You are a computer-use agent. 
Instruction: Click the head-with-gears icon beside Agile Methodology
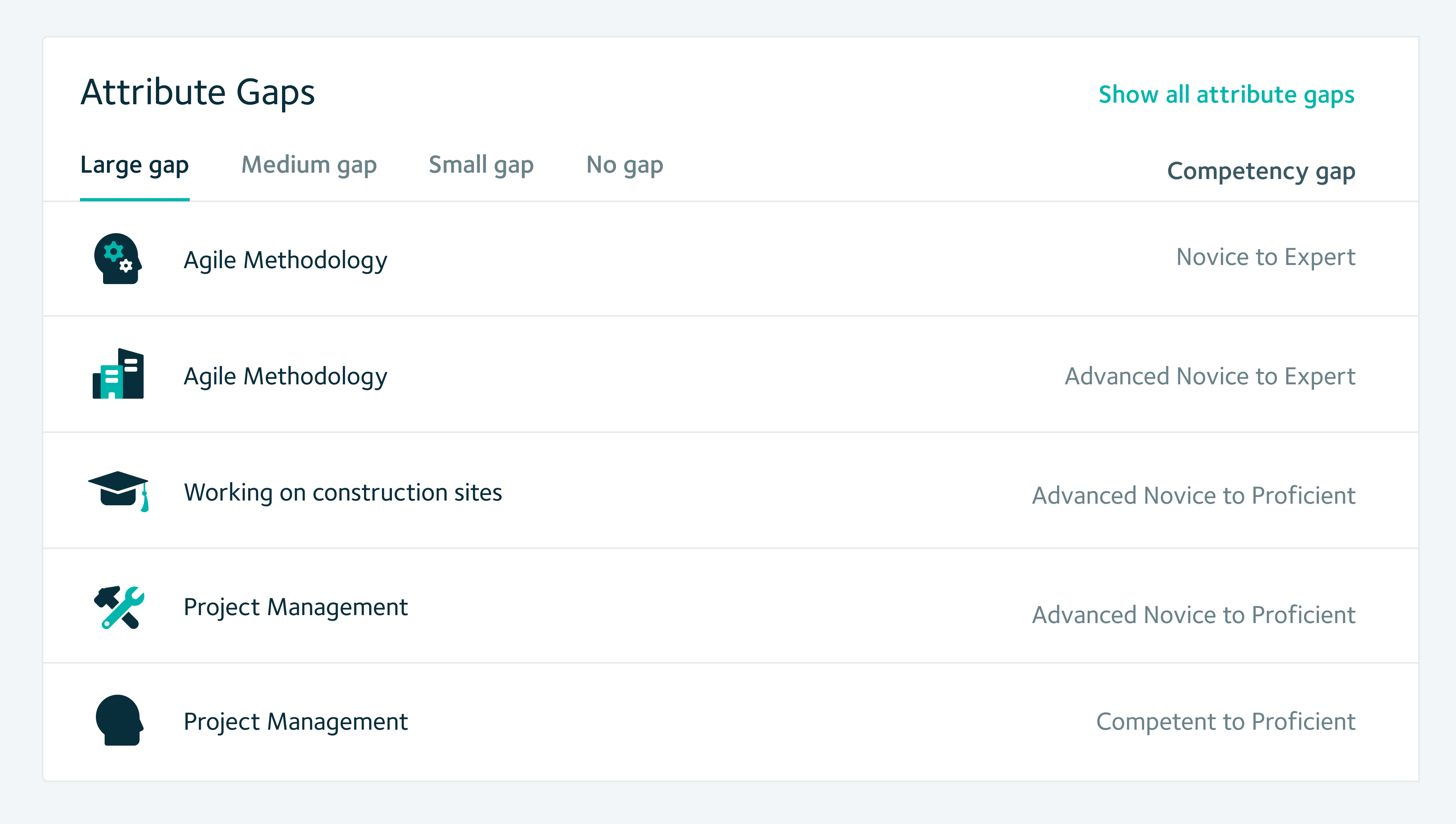tap(118, 259)
